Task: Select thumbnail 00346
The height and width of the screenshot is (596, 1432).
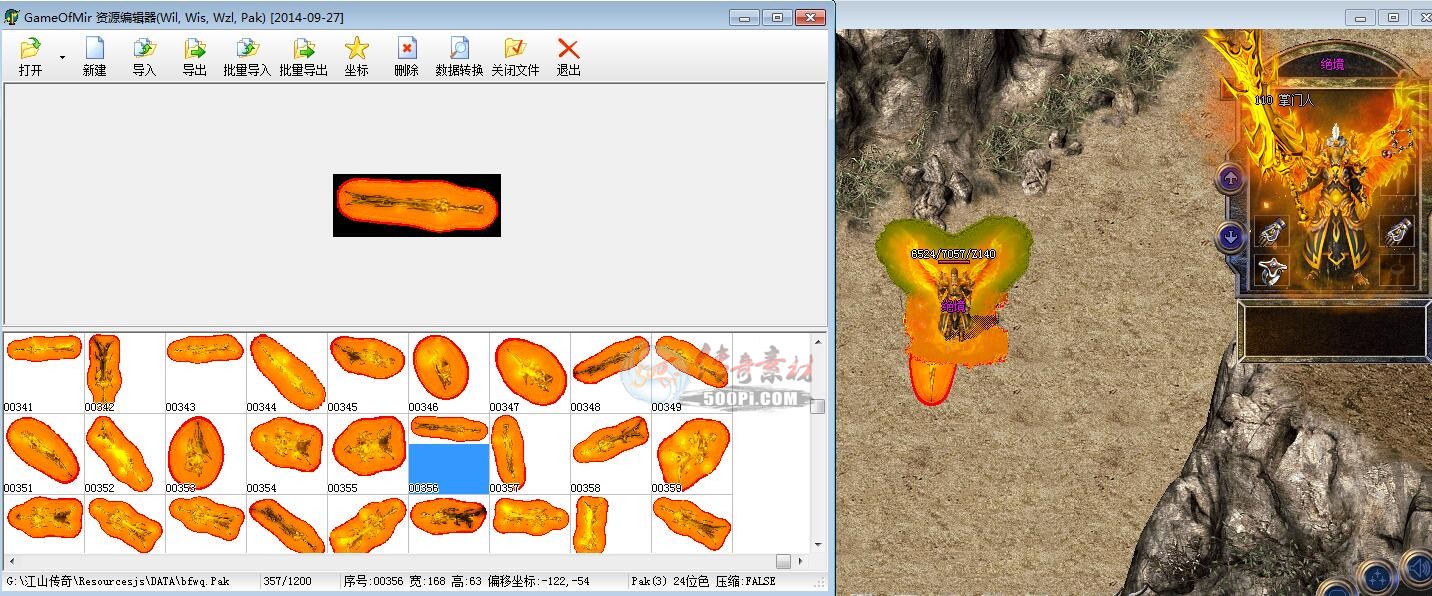Action: [x=448, y=372]
